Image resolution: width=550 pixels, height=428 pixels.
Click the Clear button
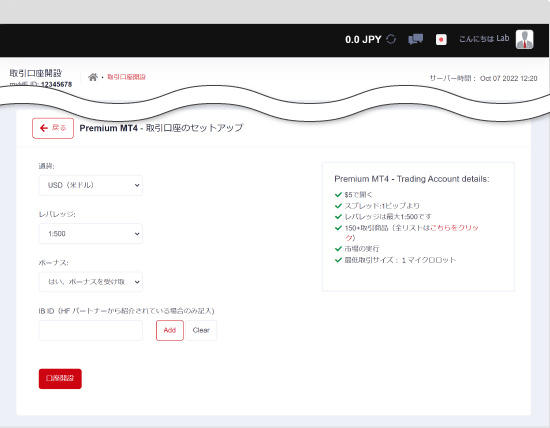pyautogui.click(x=201, y=330)
